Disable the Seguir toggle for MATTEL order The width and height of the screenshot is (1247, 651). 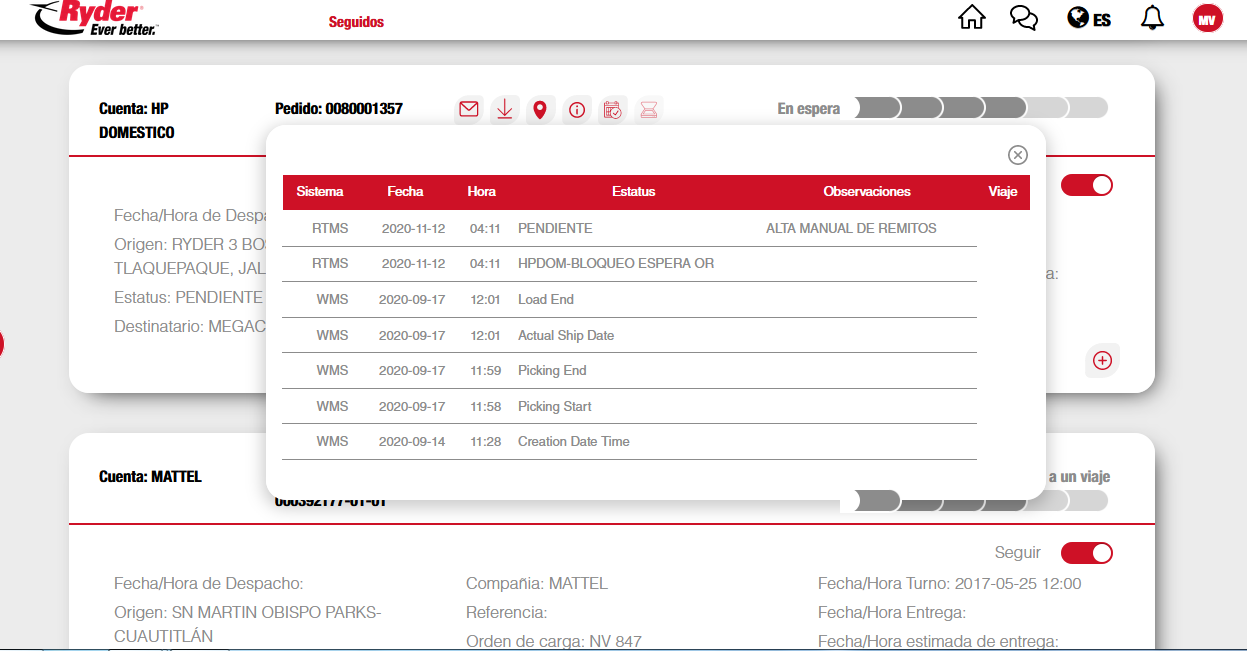1087,553
